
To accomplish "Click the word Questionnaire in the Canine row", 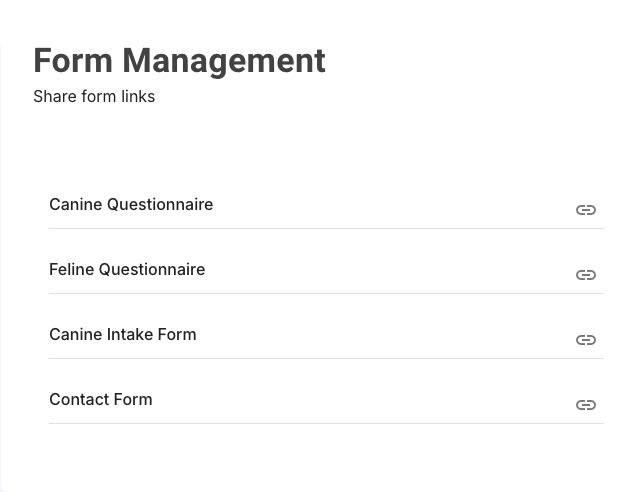I will coord(160,204).
